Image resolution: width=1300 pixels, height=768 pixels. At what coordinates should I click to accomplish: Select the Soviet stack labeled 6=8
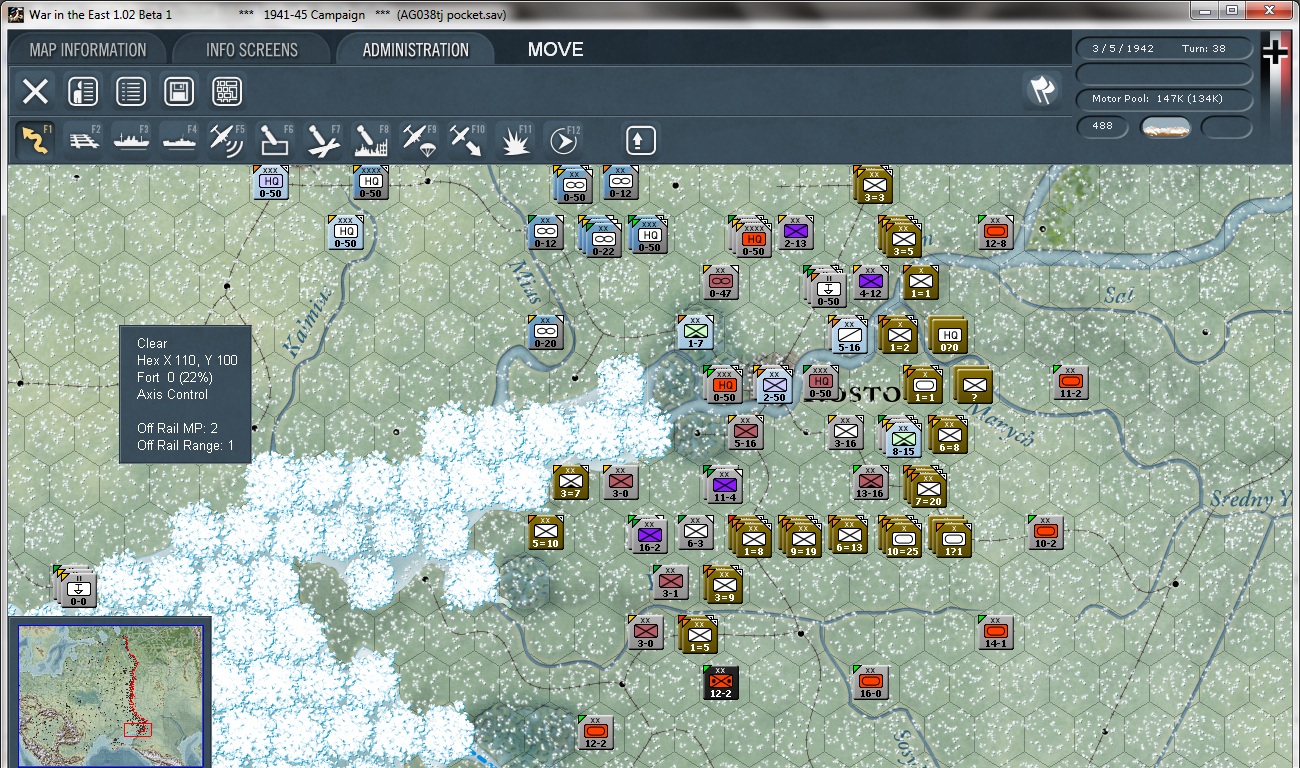(948, 436)
